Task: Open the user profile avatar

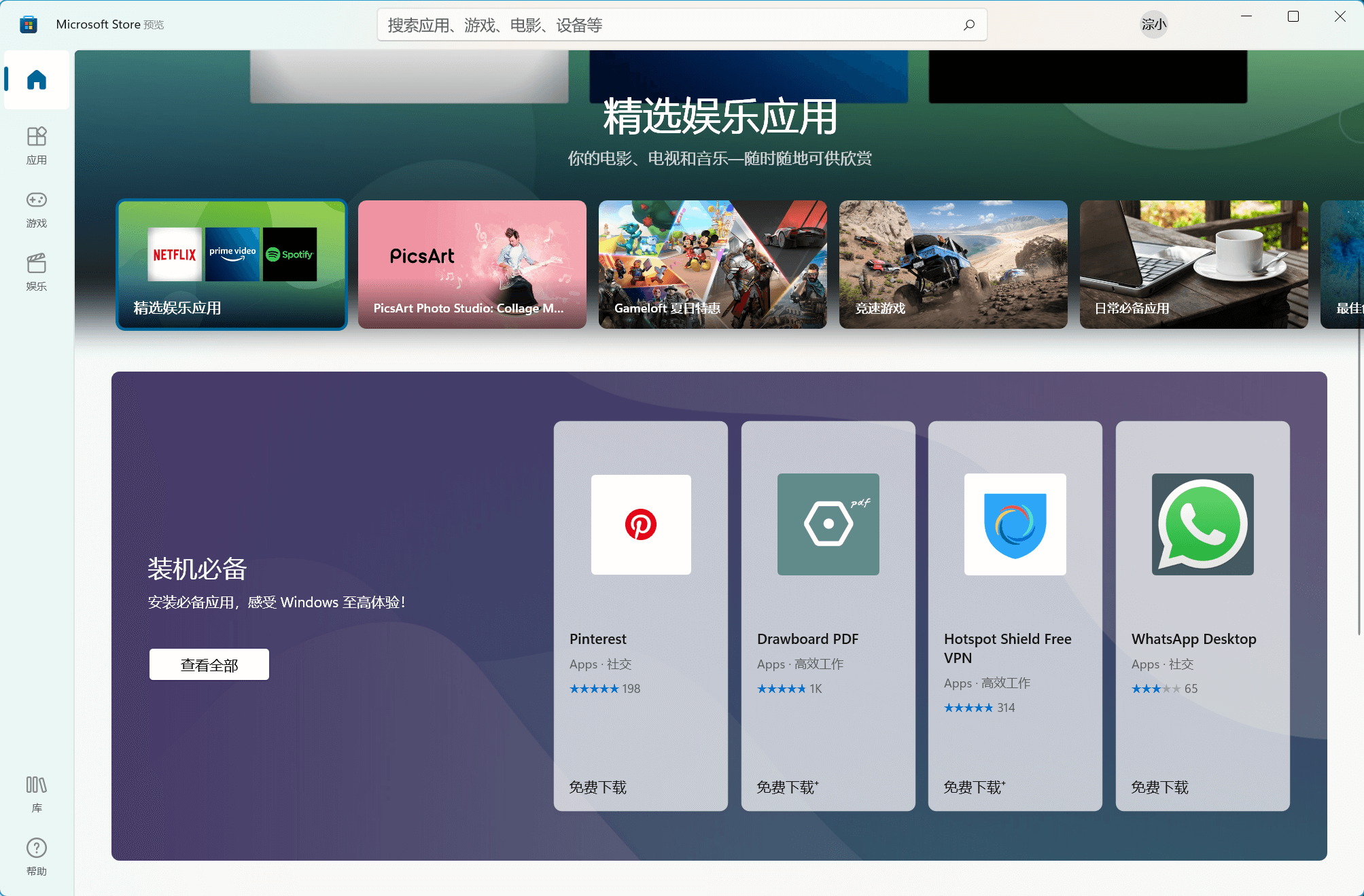Action: click(1153, 25)
